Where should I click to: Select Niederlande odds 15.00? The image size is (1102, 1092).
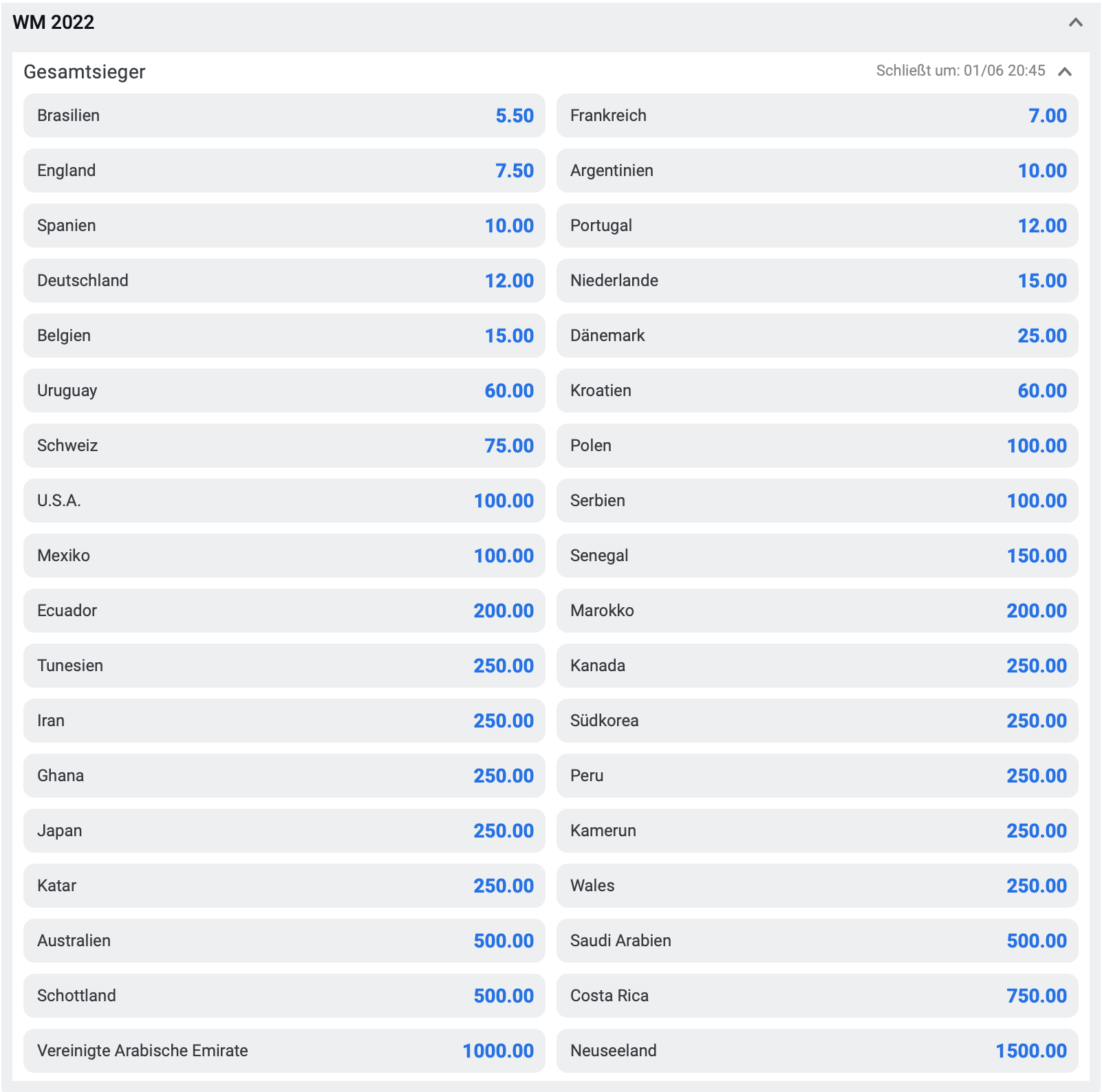(x=817, y=281)
